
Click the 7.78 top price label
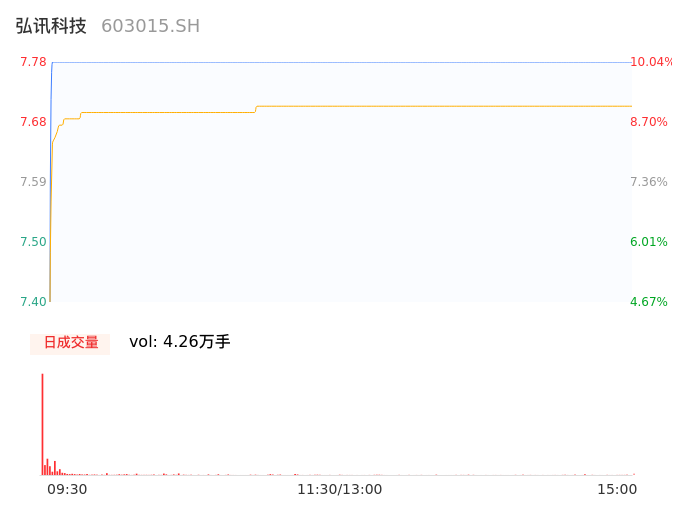click(33, 62)
